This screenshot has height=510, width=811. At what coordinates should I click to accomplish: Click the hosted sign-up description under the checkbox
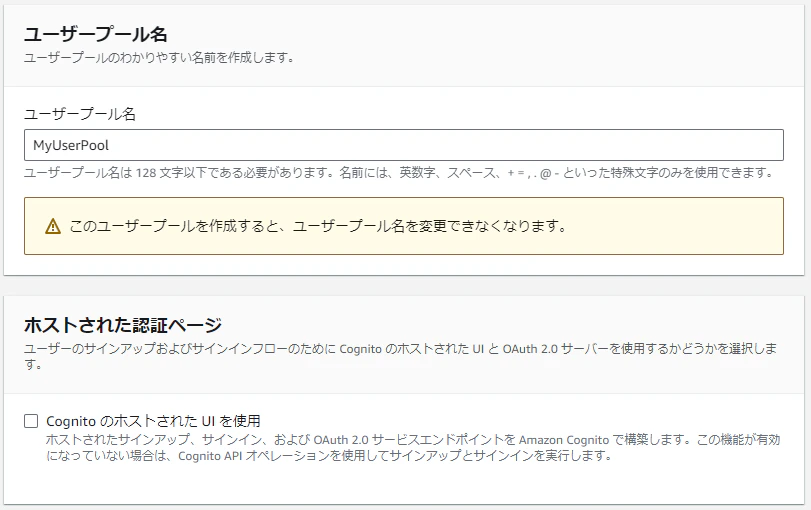[413, 447]
